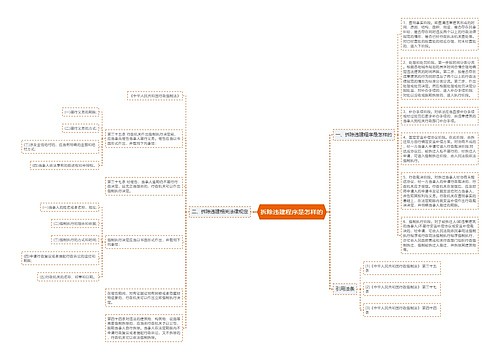Select the orange central topic 拆除违建程序是怎样的

292,212
